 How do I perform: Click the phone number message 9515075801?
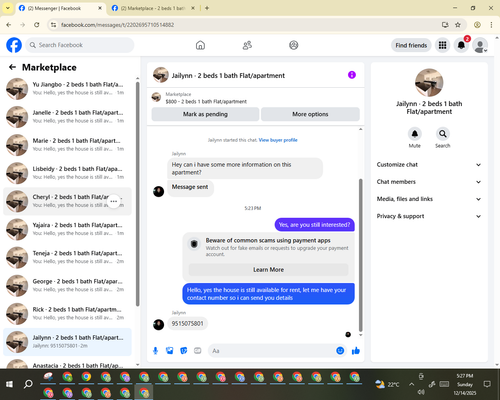click(187, 323)
